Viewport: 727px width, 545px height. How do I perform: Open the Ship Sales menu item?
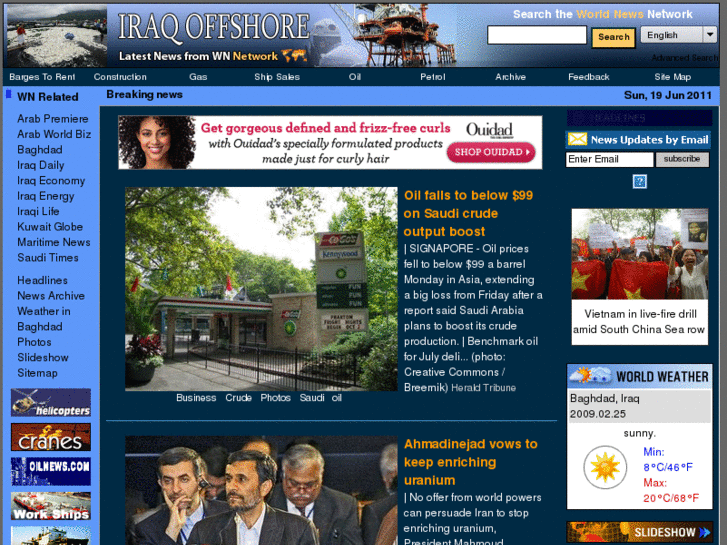[277, 77]
